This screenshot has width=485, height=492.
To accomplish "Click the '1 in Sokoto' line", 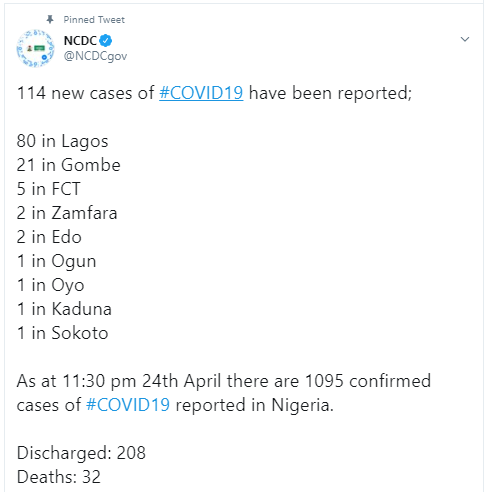I will [x=62, y=333].
